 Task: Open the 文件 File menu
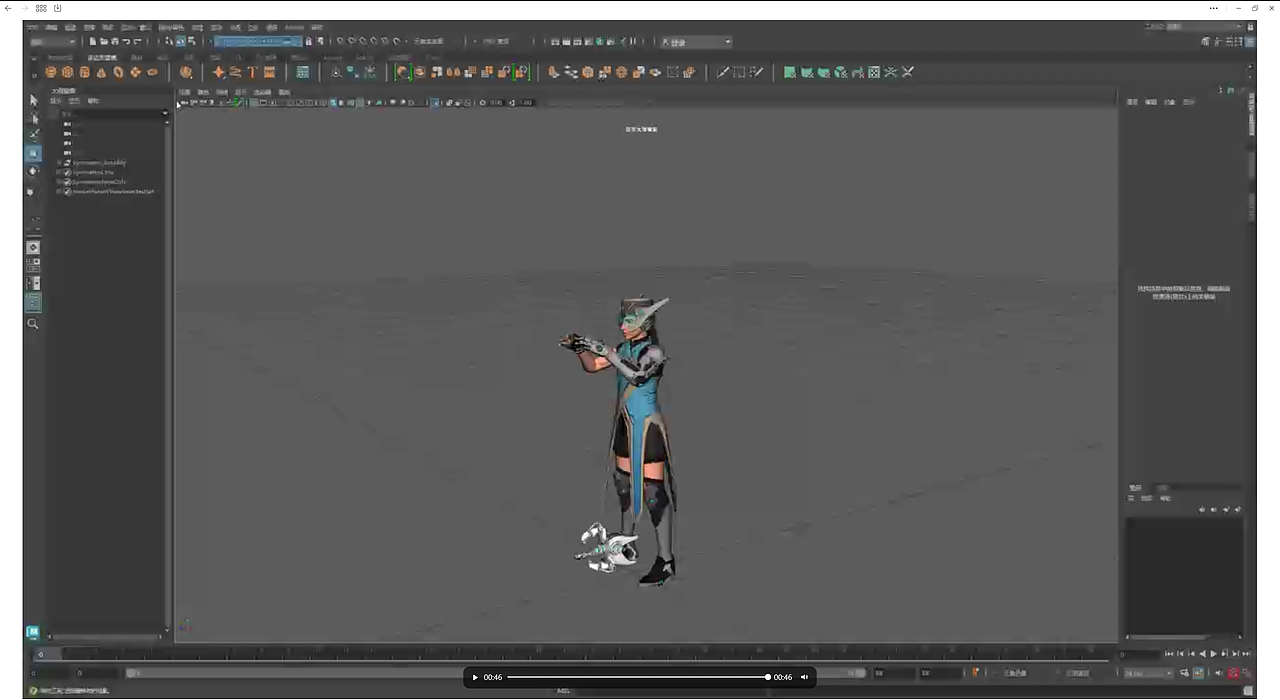pyautogui.click(x=33, y=27)
